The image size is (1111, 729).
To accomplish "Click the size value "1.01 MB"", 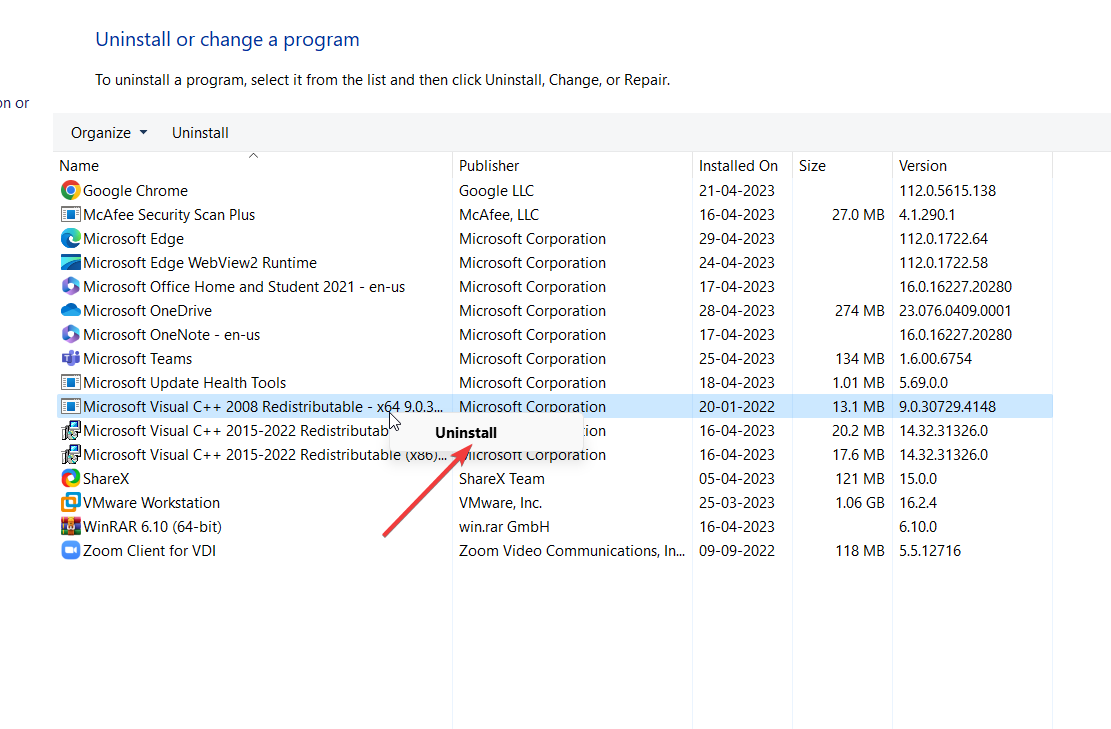I will point(858,383).
